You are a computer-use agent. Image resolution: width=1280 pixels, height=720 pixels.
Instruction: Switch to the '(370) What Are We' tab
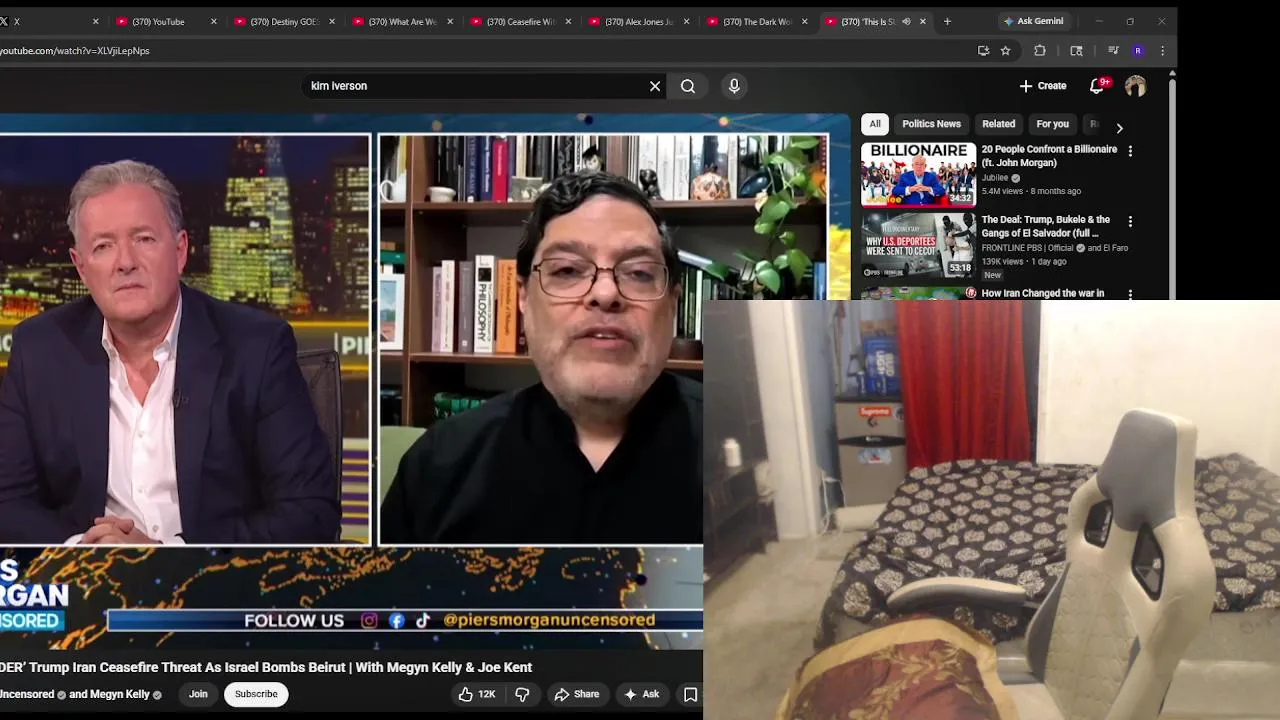pyautogui.click(x=401, y=21)
